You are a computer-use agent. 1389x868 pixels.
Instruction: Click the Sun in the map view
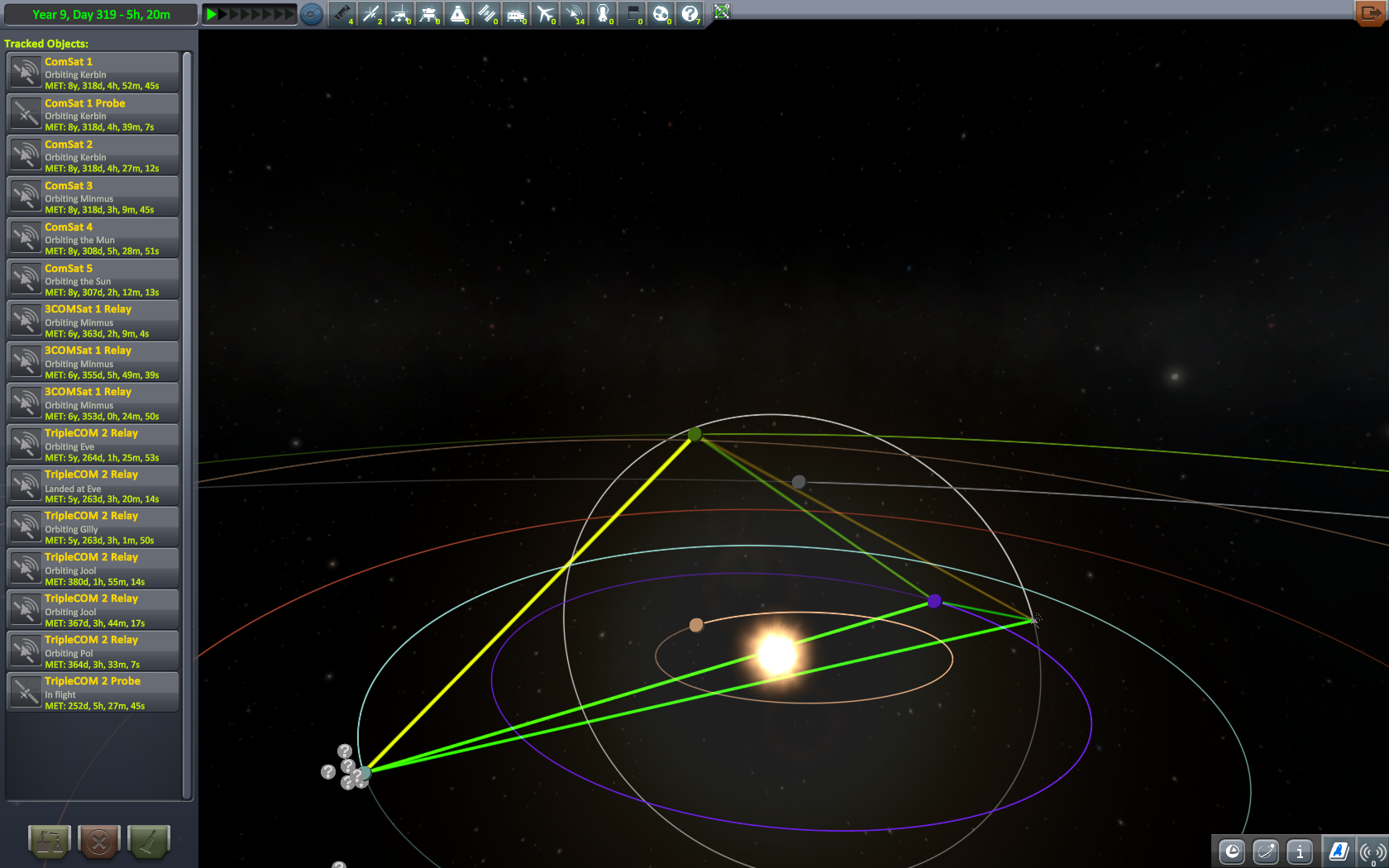776,653
